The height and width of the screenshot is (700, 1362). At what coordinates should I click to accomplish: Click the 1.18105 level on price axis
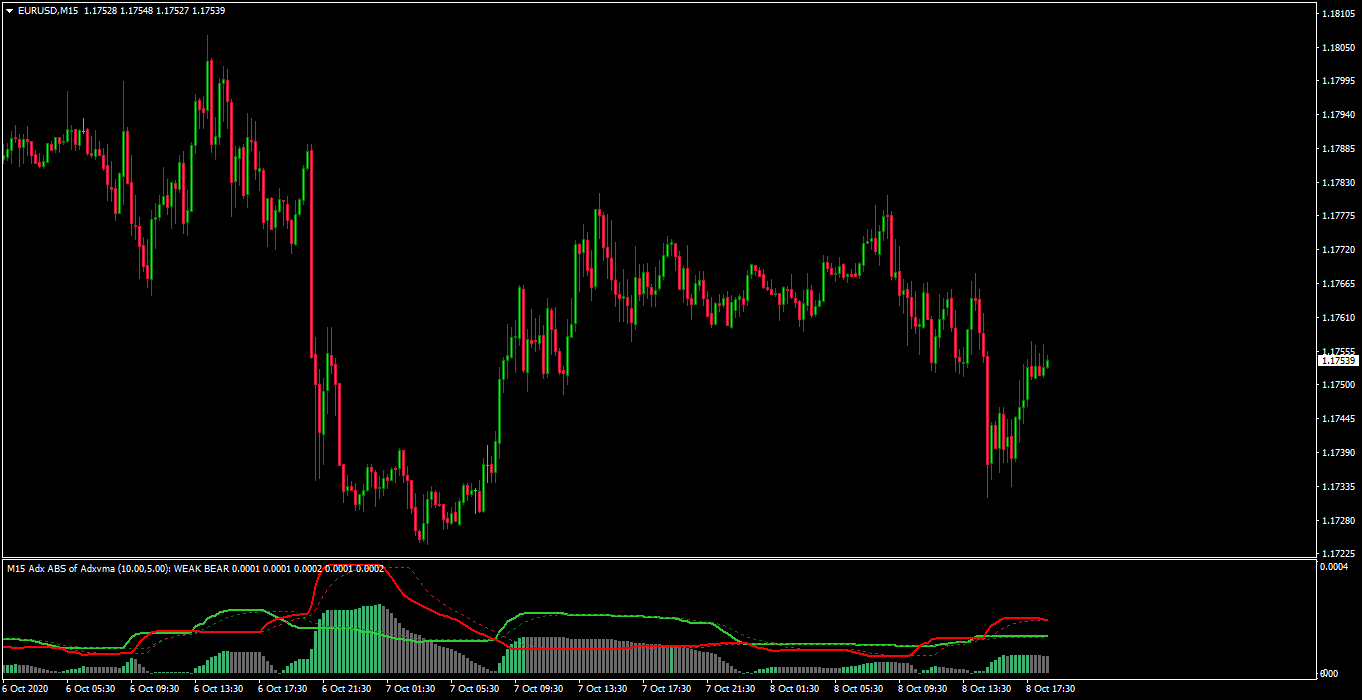(1339, 13)
